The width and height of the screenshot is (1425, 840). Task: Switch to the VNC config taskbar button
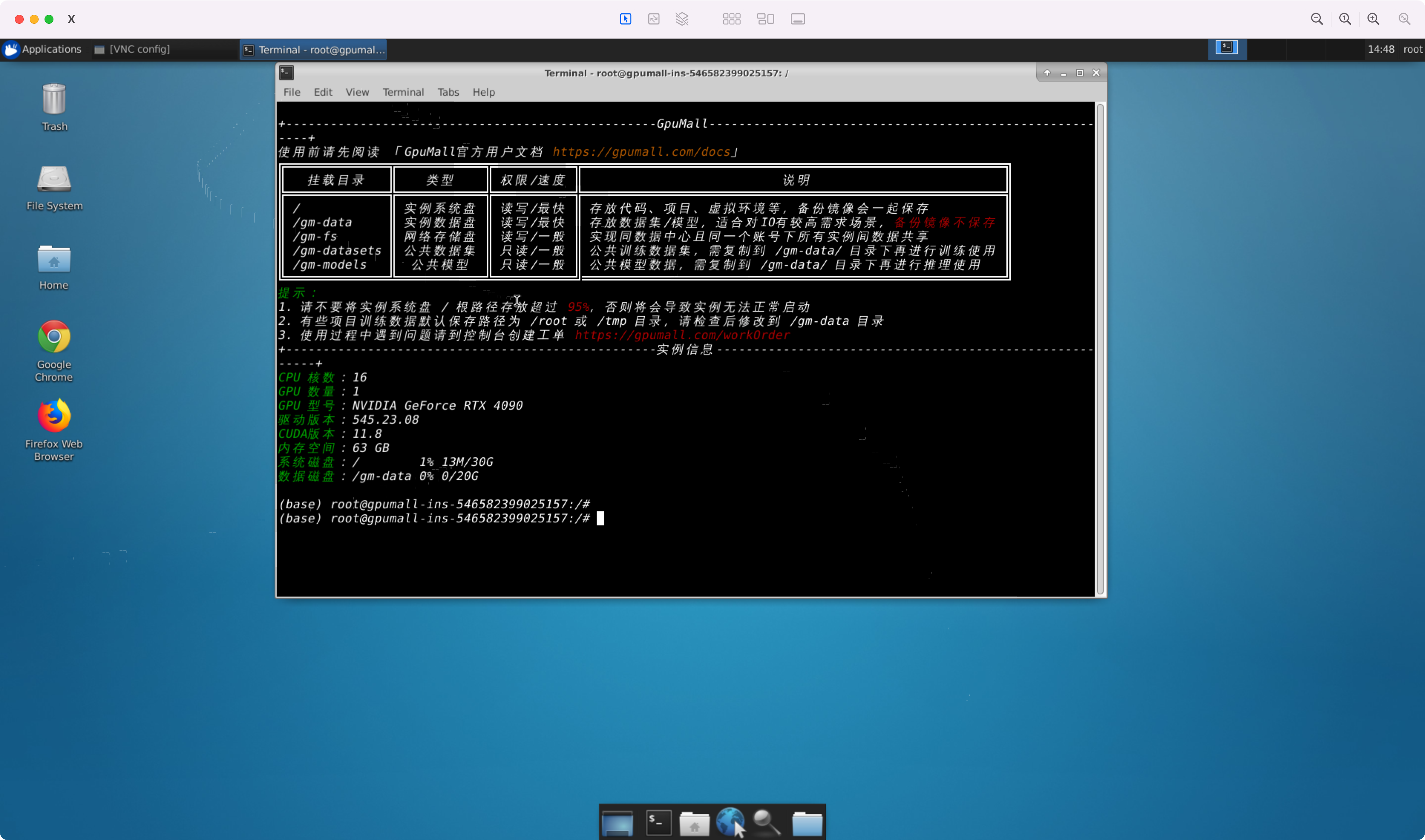point(132,49)
